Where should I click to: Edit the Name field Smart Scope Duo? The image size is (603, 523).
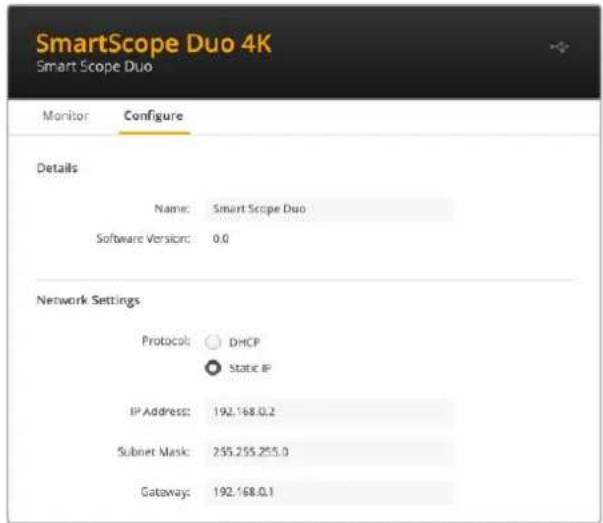(329, 209)
